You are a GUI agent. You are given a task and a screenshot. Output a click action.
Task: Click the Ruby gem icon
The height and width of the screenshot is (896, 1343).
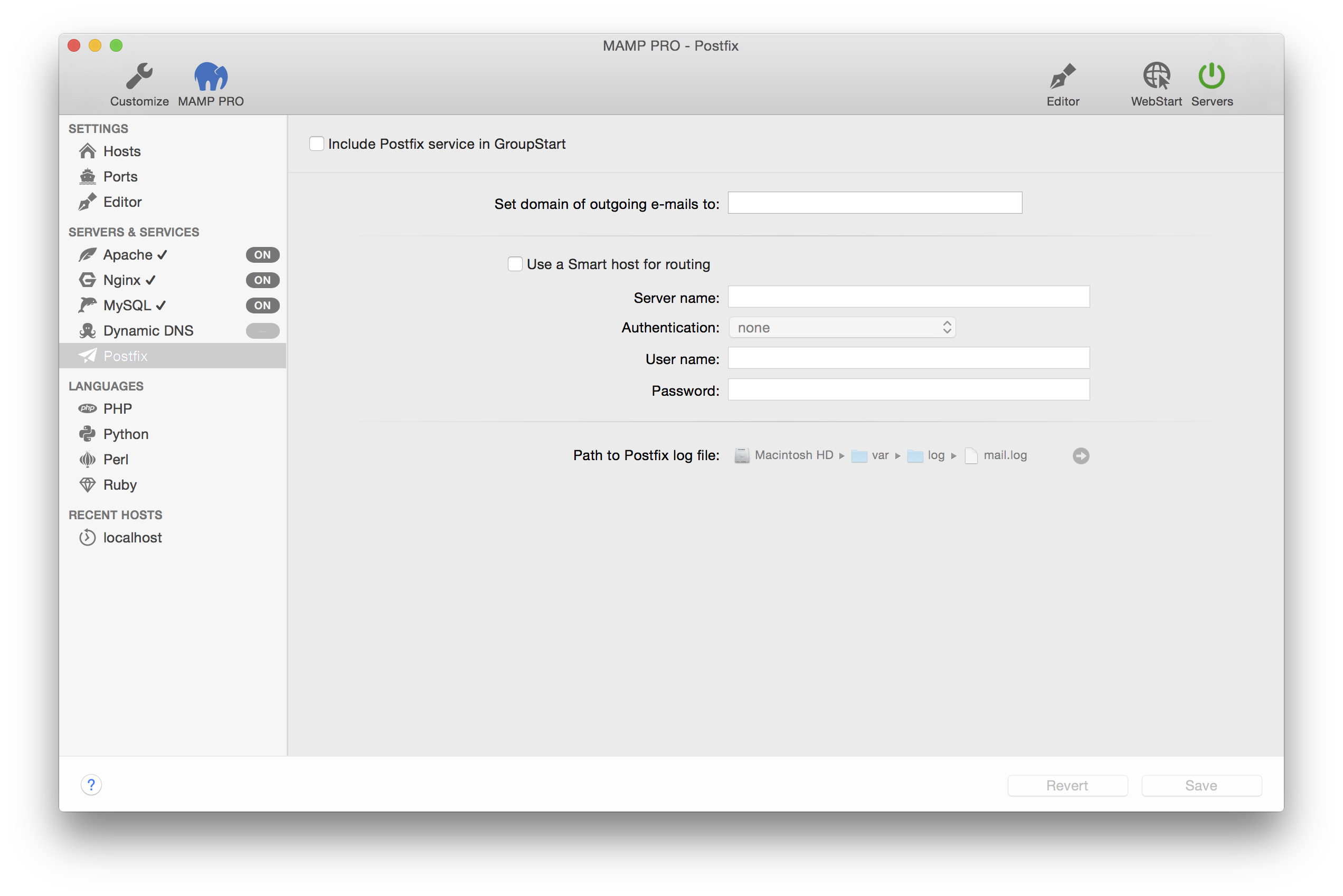pos(88,484)
